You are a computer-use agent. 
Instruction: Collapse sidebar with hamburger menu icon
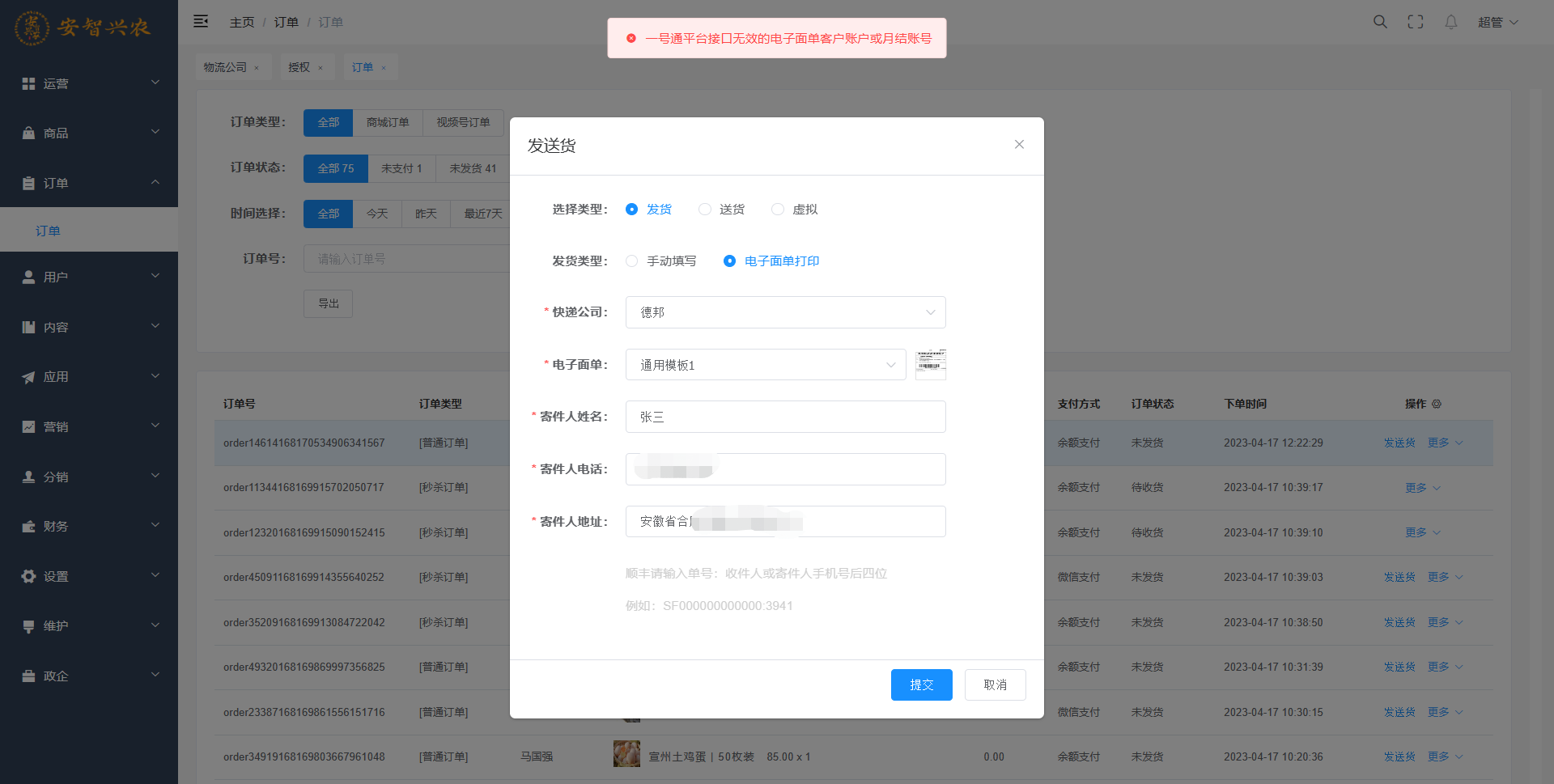tap(201, 22)
